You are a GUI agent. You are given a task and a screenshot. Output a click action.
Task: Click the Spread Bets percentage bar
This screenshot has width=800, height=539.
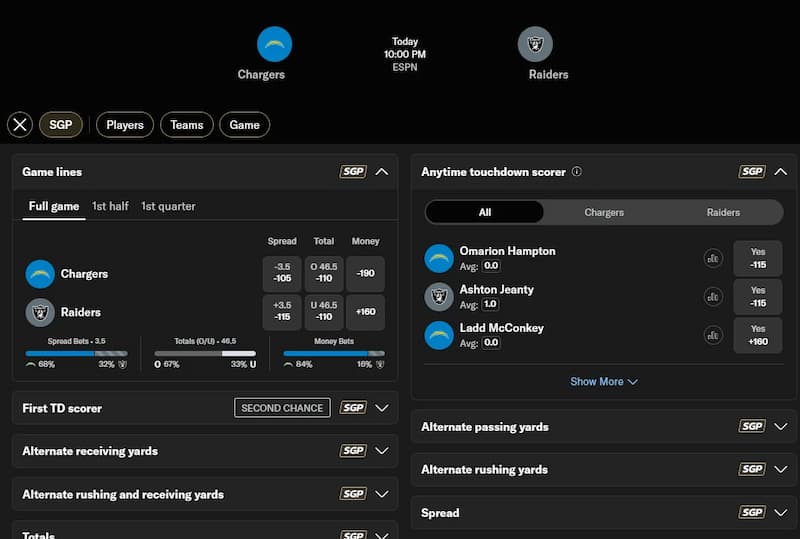click(77, 353)
